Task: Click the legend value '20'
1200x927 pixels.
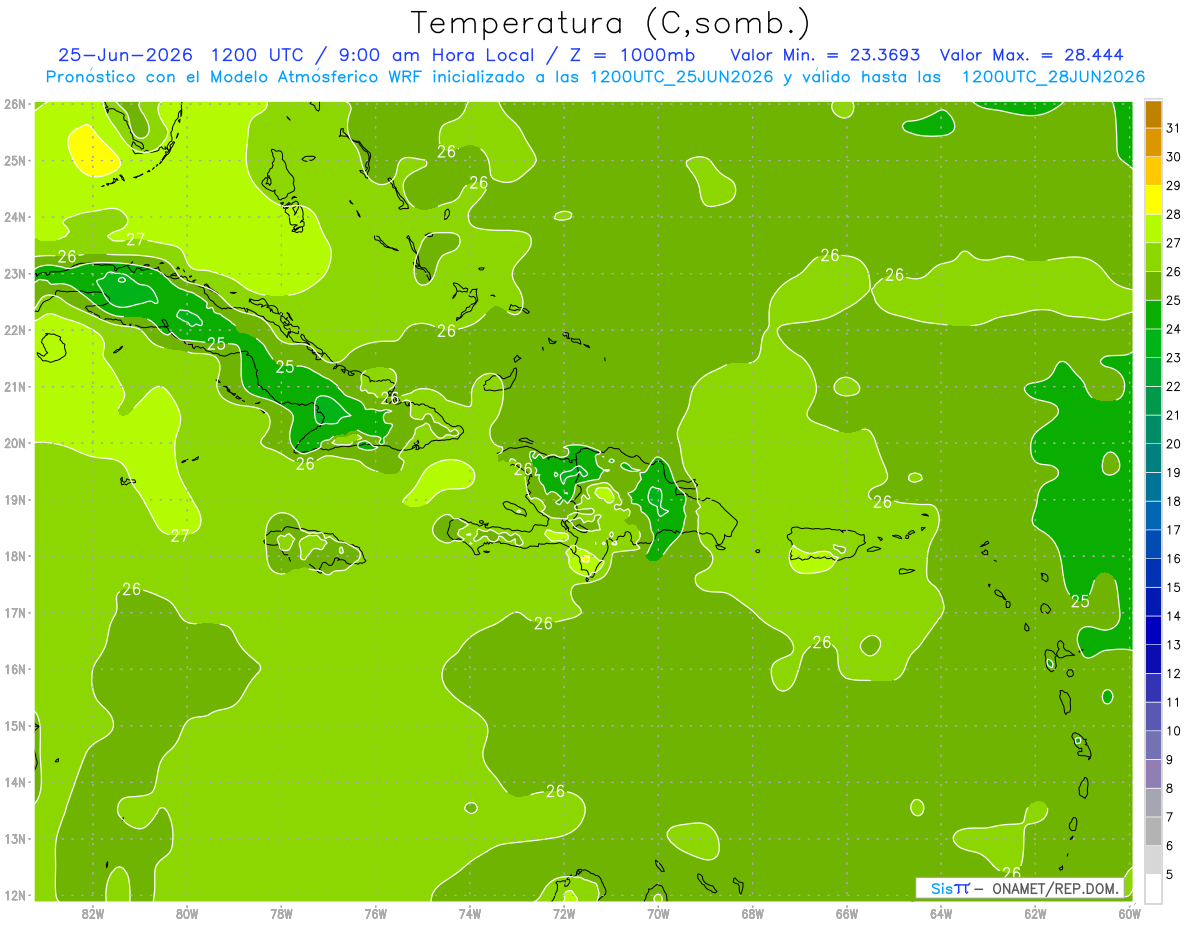Action: click(x=1173, y=444)
